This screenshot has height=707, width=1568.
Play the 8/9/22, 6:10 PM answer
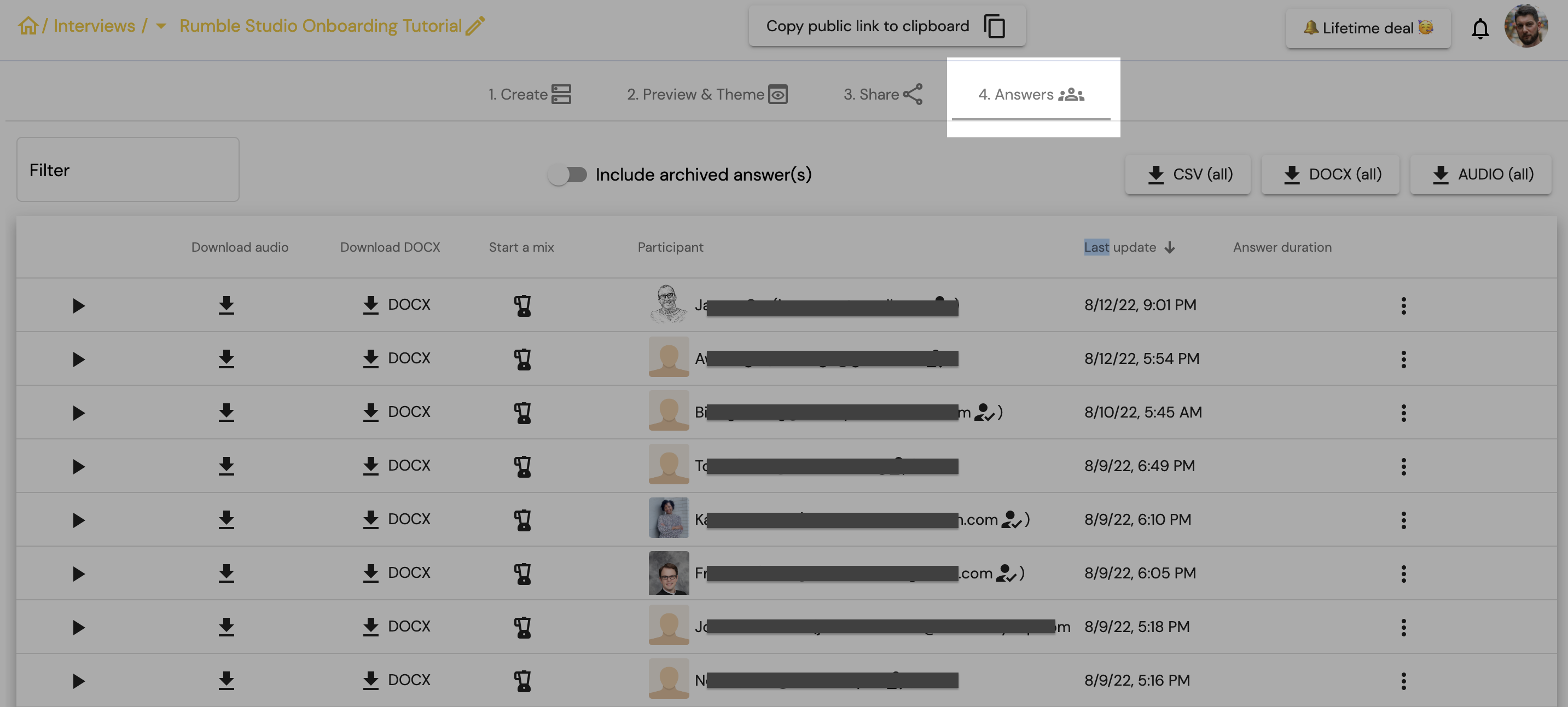click(78, 520)
